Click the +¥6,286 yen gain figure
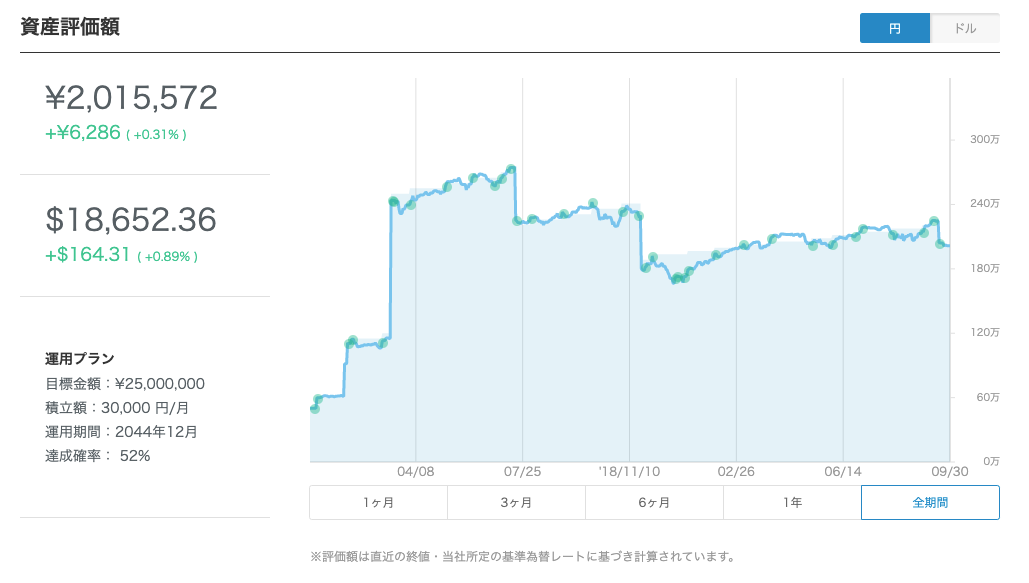The width and height of the screenshot is (1029, 583). 83,132
